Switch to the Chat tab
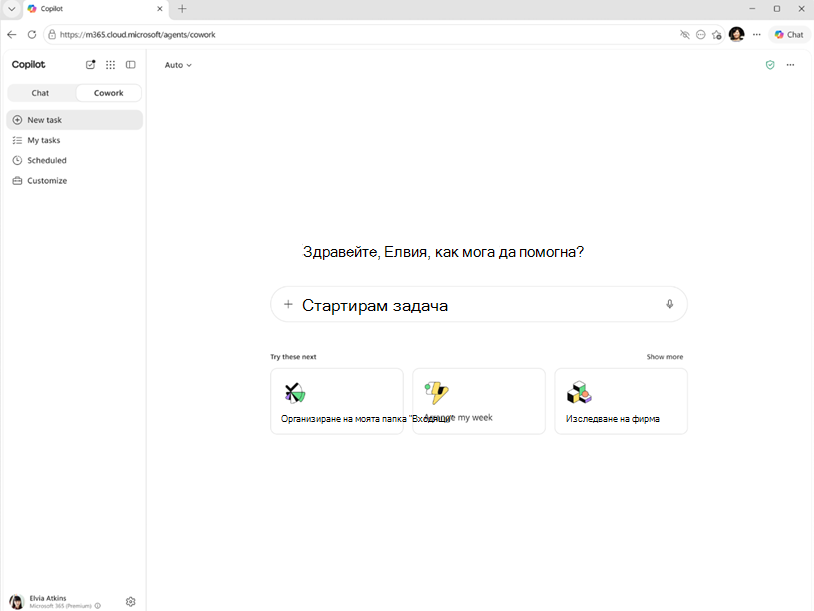Viewport: 814px width, 611px height. pyautogui.click(x=40, y=93)
